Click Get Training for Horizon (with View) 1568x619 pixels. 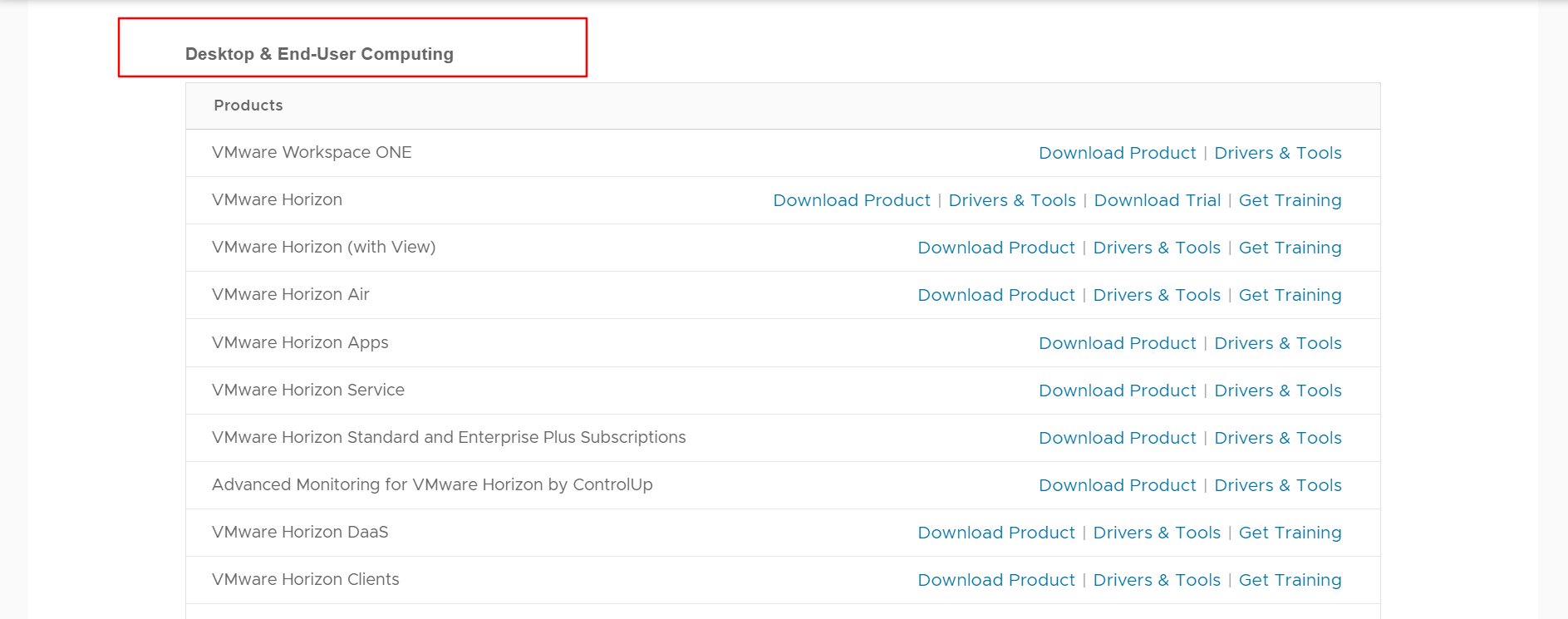coord(1290,248)
